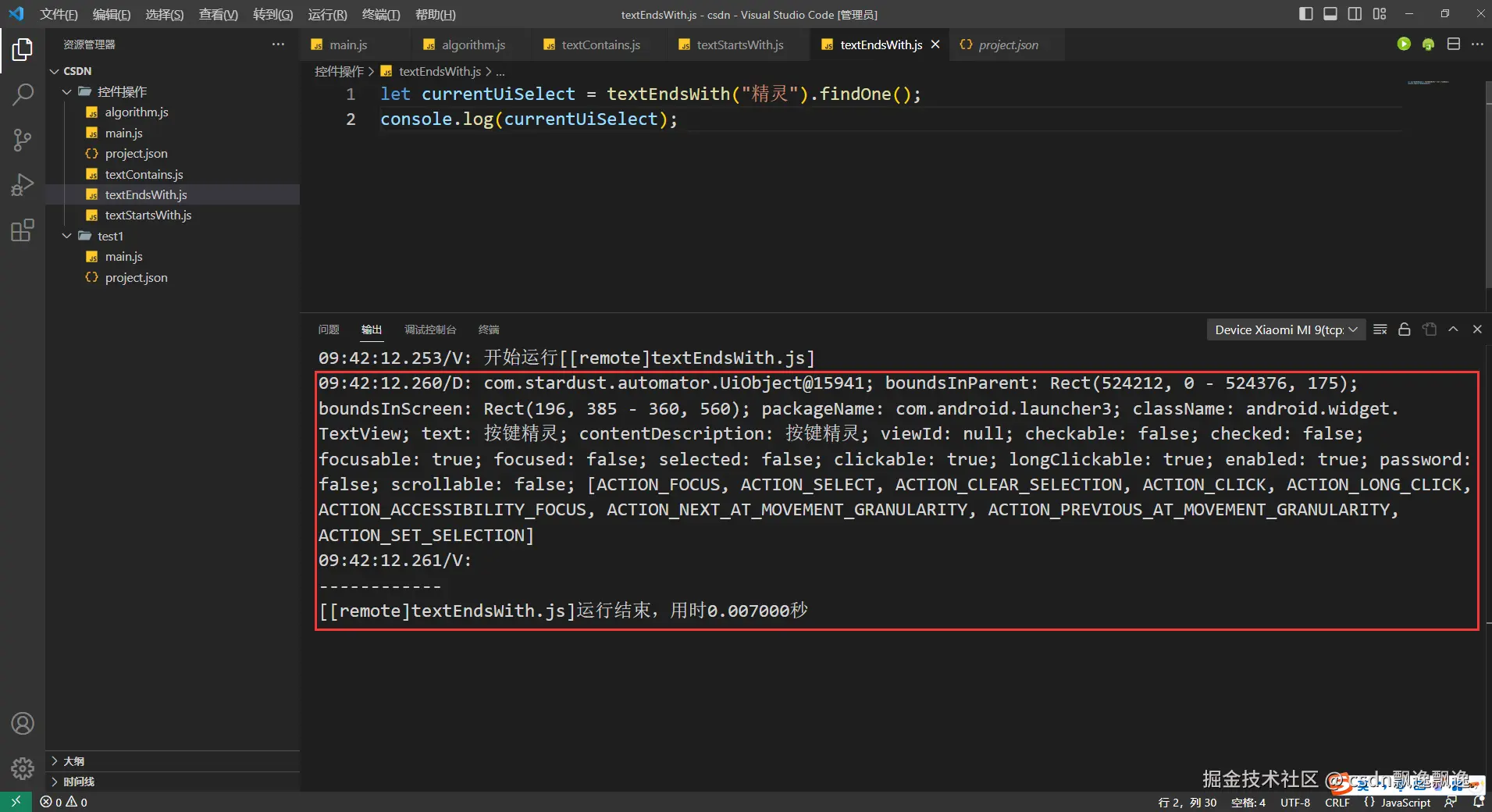Open the Source Control view
Viewport: 1492px width, 812px height.
tap(23, 141)
